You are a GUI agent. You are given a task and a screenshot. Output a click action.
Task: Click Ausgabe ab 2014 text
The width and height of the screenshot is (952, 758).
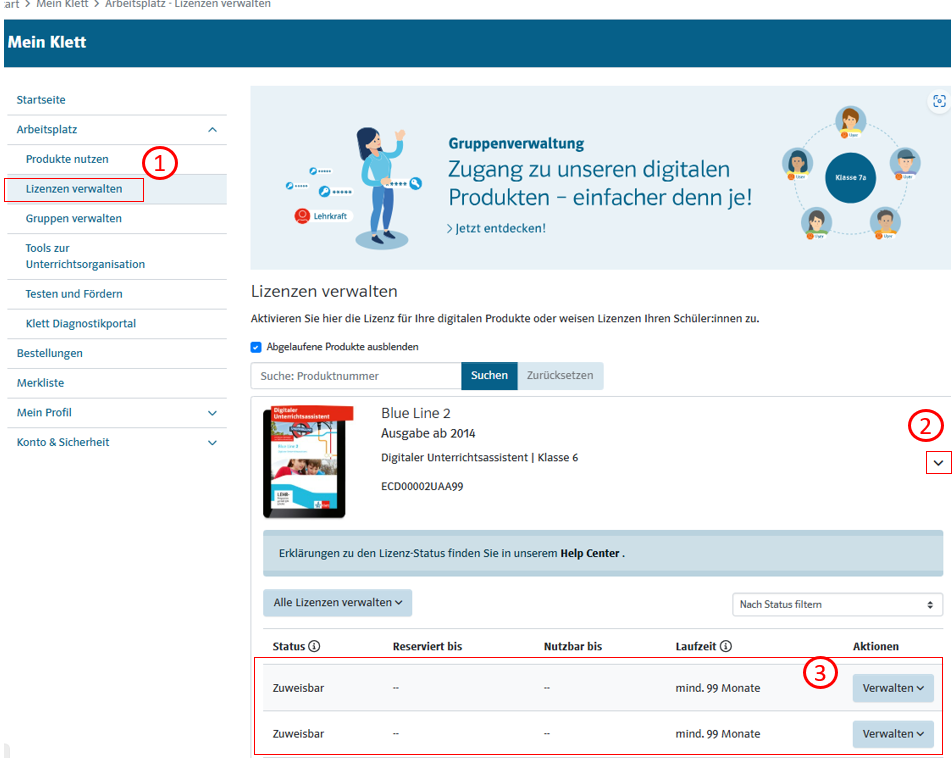[x=428, y=434]
